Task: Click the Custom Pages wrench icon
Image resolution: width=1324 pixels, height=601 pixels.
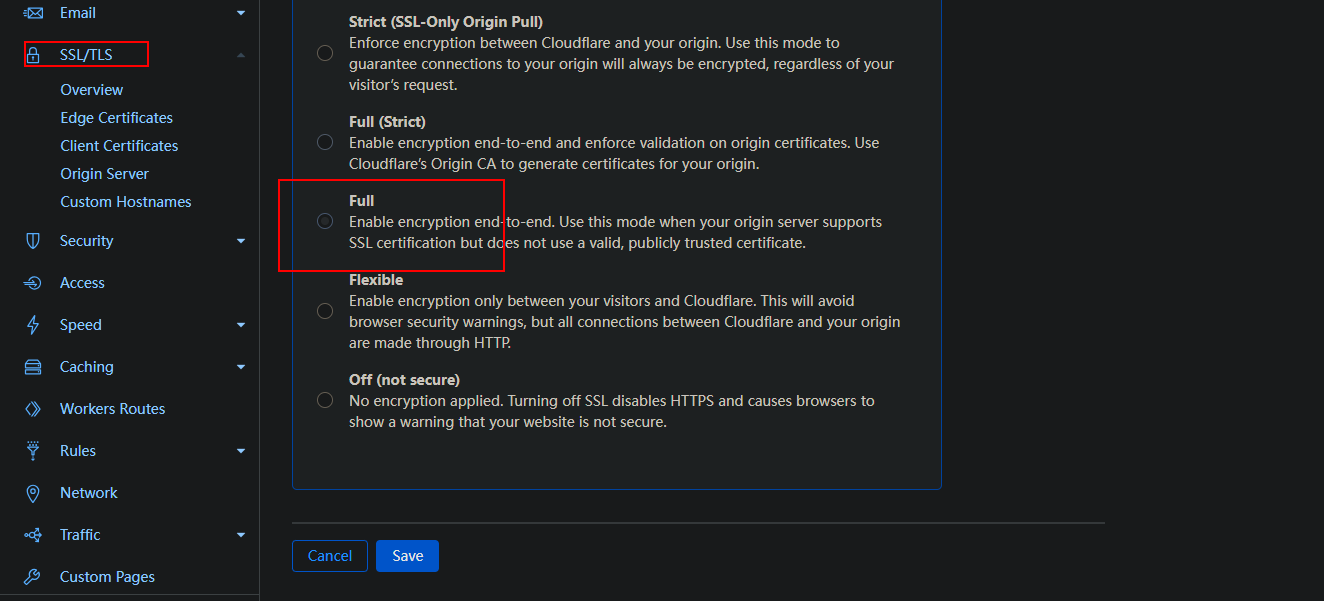Action: pyautogui.click(x=33, y=577)
